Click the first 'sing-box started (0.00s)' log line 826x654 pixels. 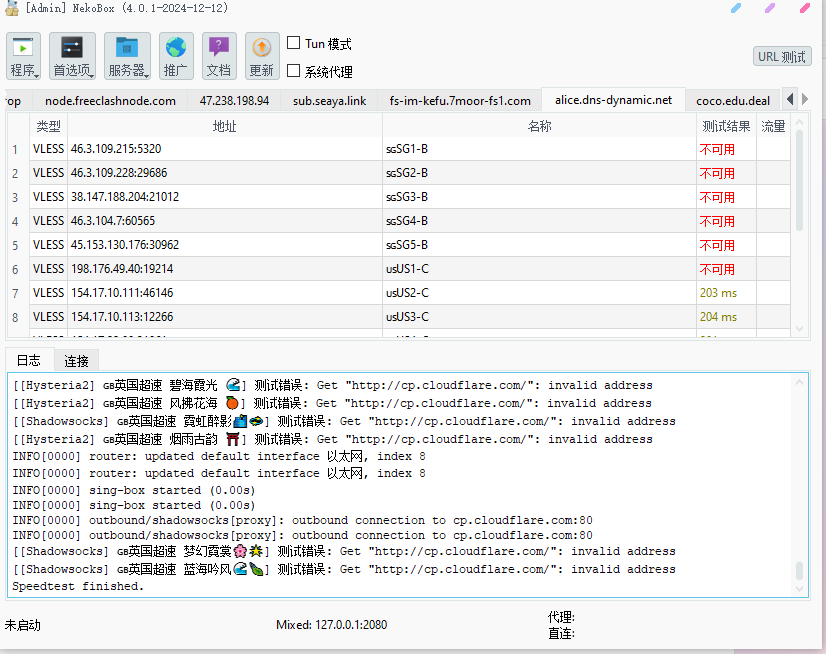(x=134, y=490)
